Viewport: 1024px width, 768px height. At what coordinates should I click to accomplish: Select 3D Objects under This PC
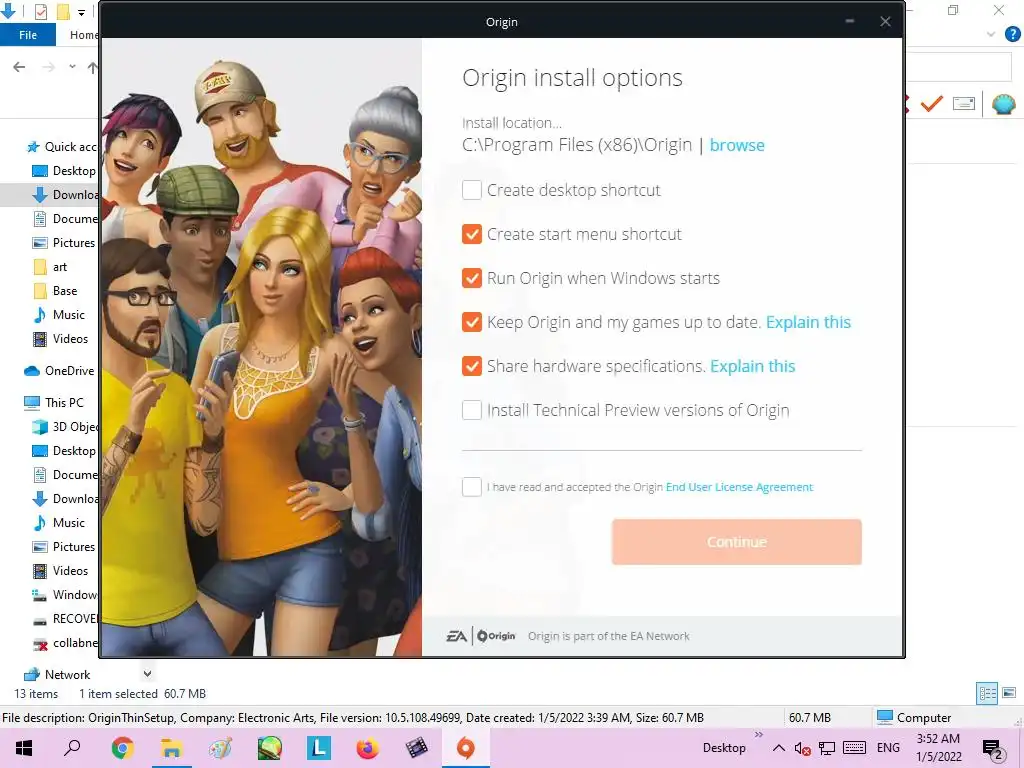[67, 426]
